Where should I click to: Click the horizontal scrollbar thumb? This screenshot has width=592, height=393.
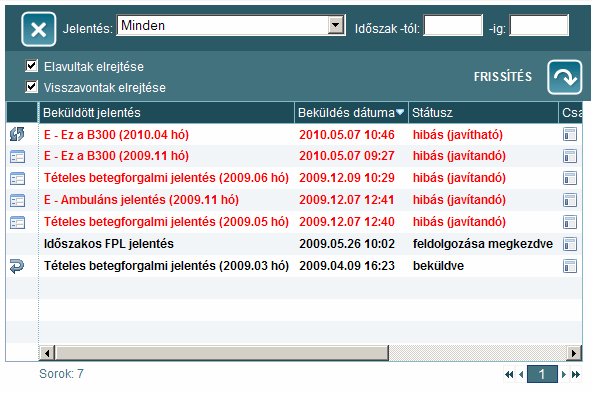pyautogui.click(x=222, y=353)
